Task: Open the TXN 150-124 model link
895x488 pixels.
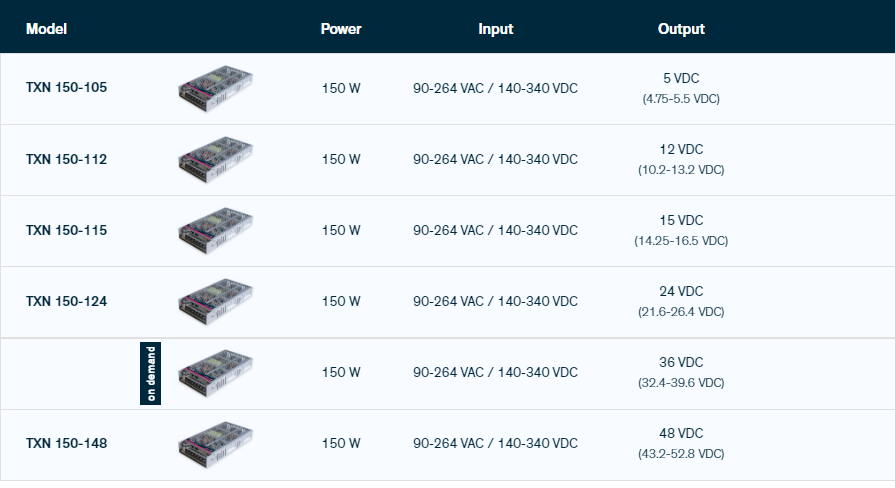Action: click(66, 301)
